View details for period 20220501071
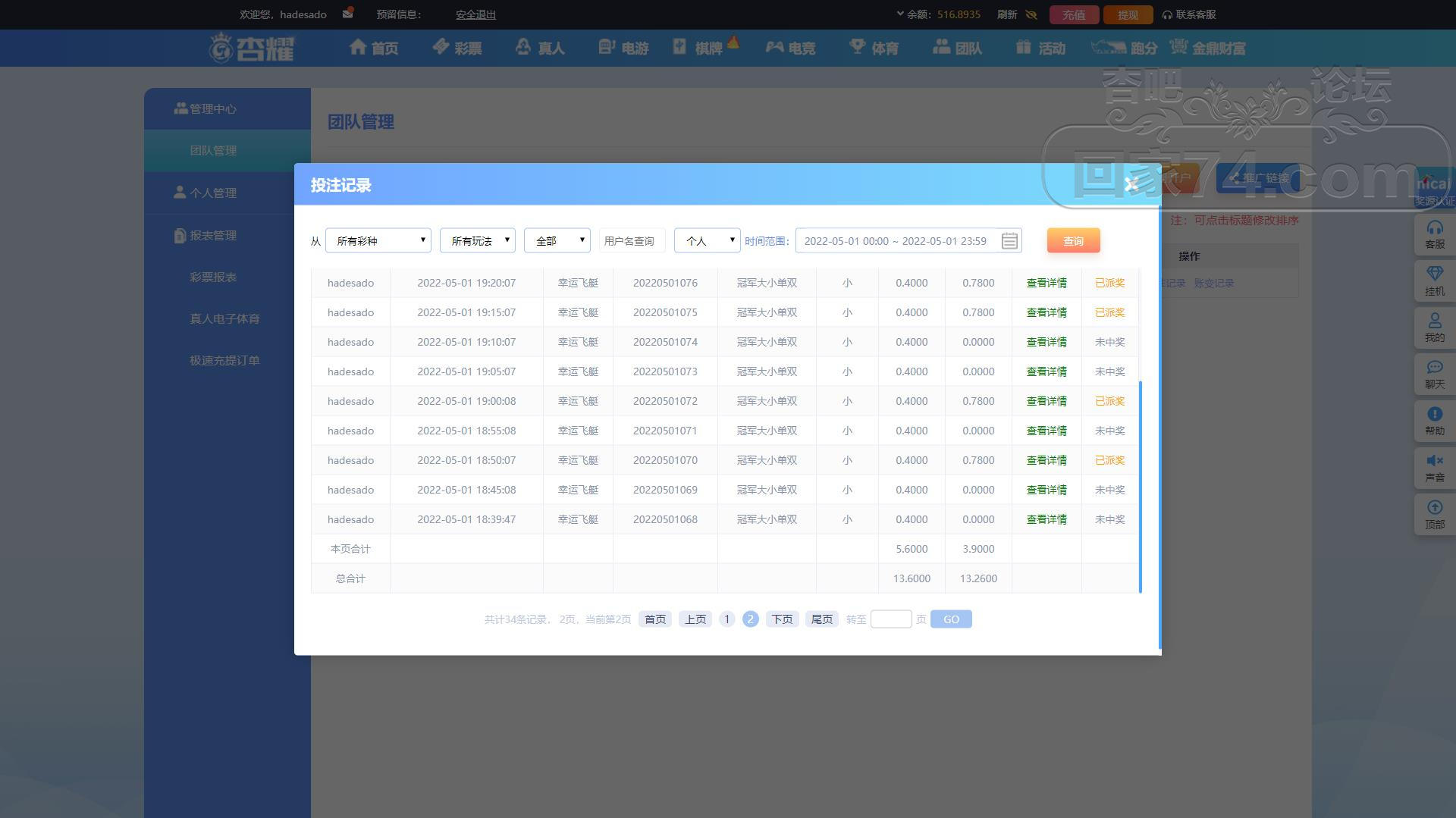Viewport: 1456px width, 818px height. click(1046, 431)
